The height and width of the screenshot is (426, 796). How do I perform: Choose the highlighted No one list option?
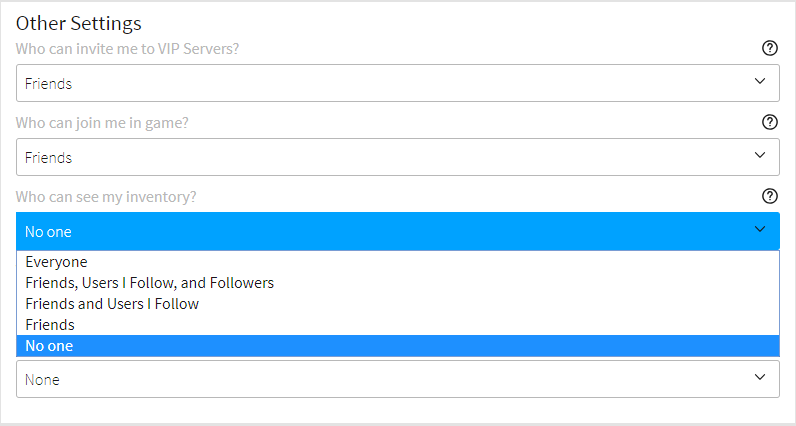point(50,346)
